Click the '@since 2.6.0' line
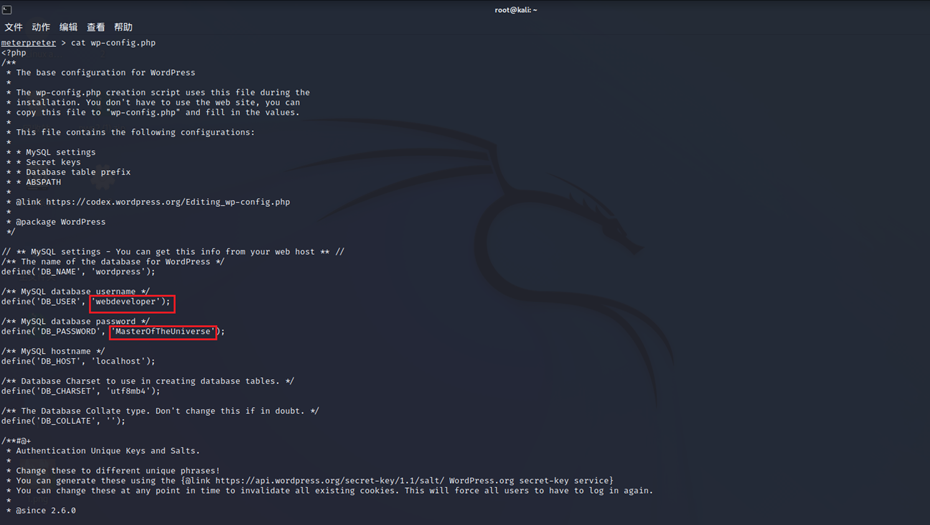Image resolution: width=930 pixels, height=525 pixels. [x=41, y=511]
